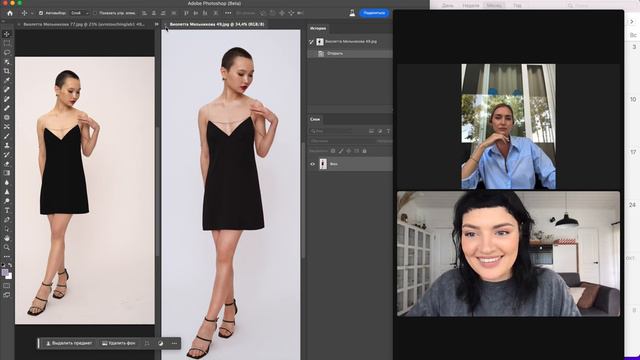Select the Type tool

[x=7, y=210]
